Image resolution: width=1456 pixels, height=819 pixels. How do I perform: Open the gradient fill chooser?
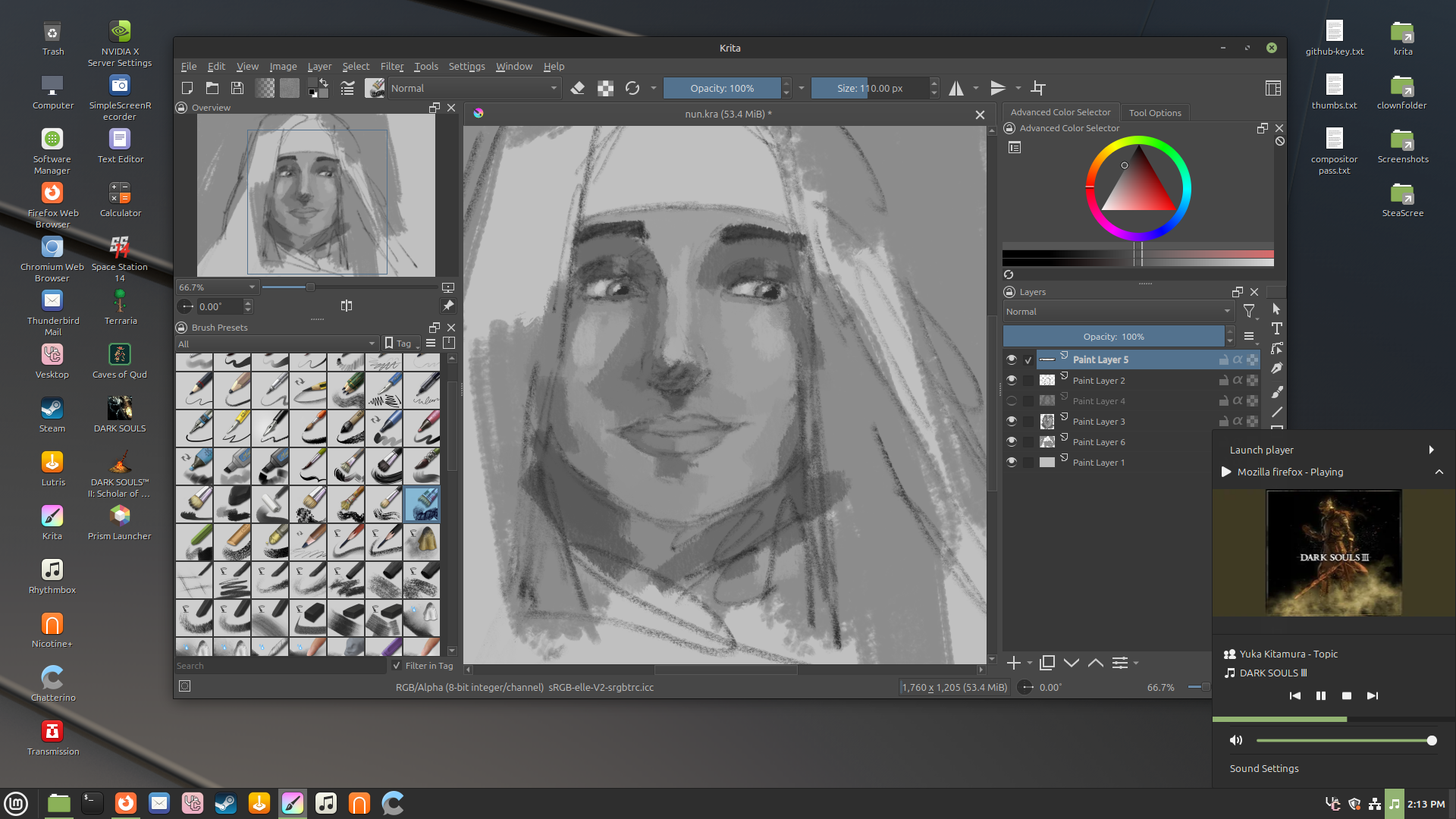point(265,88)
